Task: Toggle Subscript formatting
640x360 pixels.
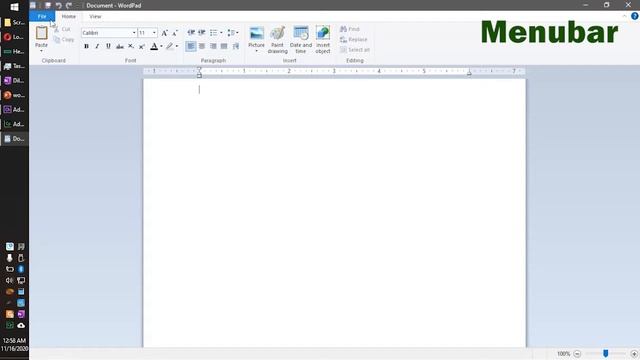Action: point(131,46)
